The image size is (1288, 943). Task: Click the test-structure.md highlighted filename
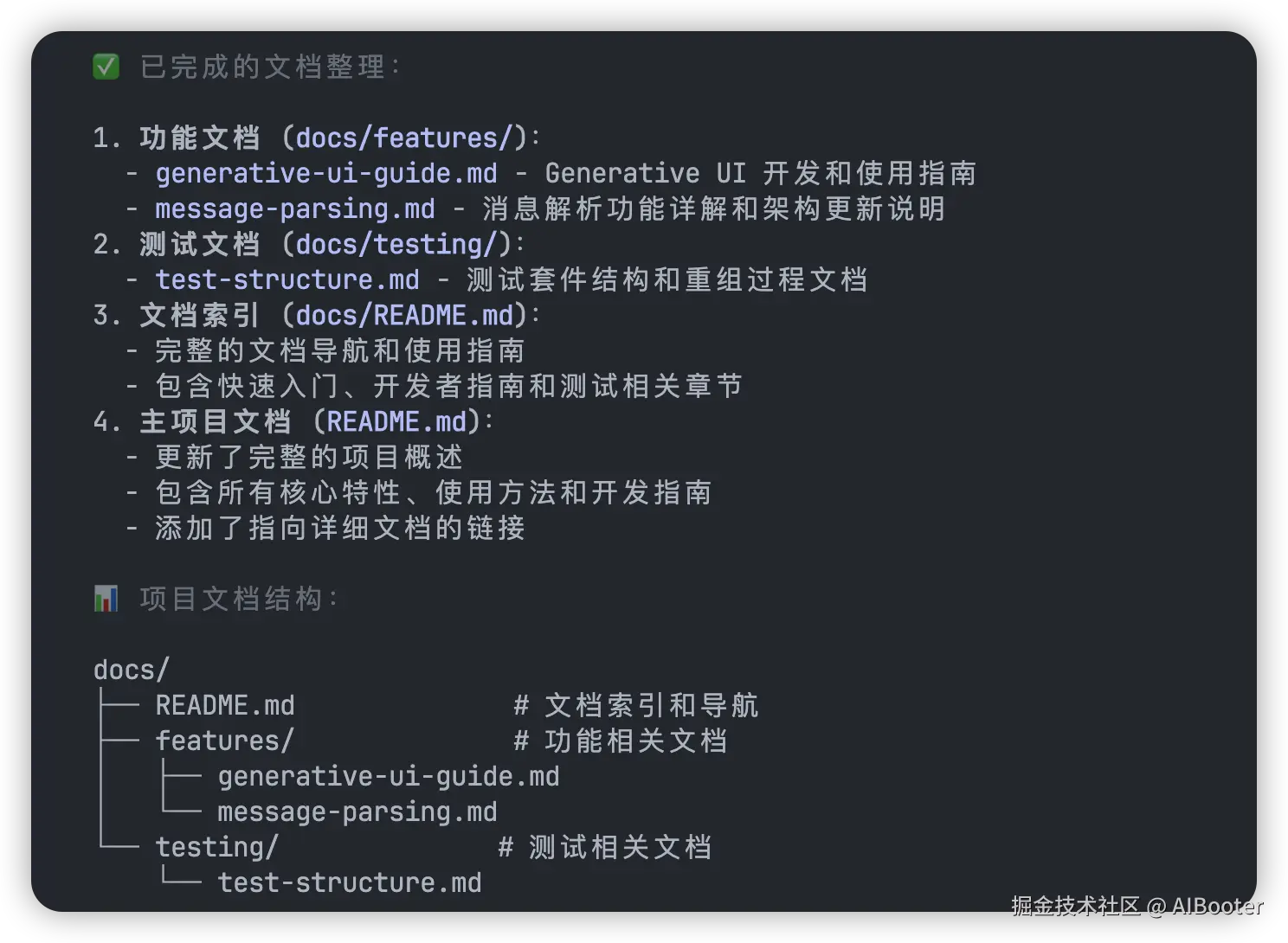click(287, 280)
